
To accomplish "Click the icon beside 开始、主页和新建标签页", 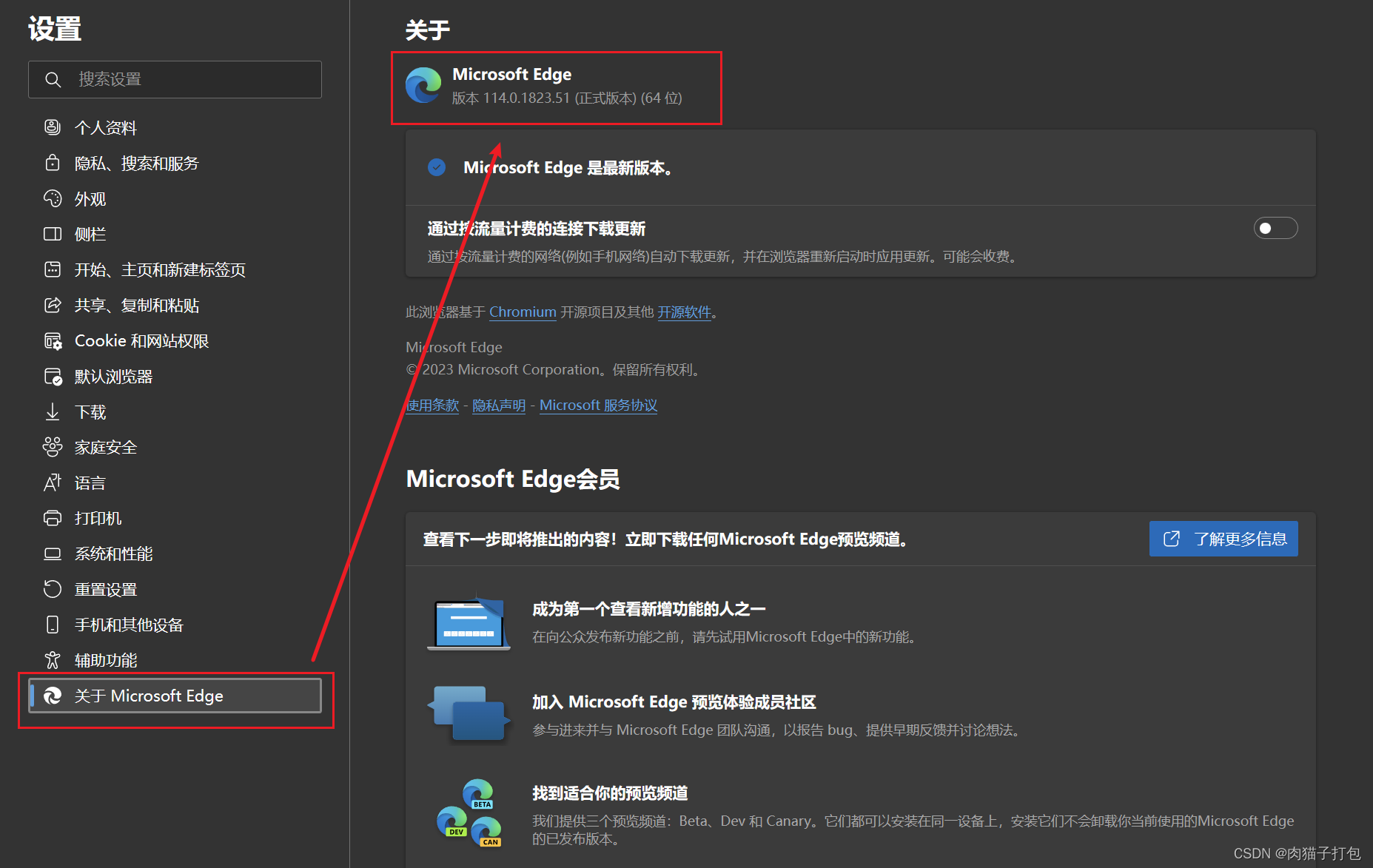I will click(53, 269).
